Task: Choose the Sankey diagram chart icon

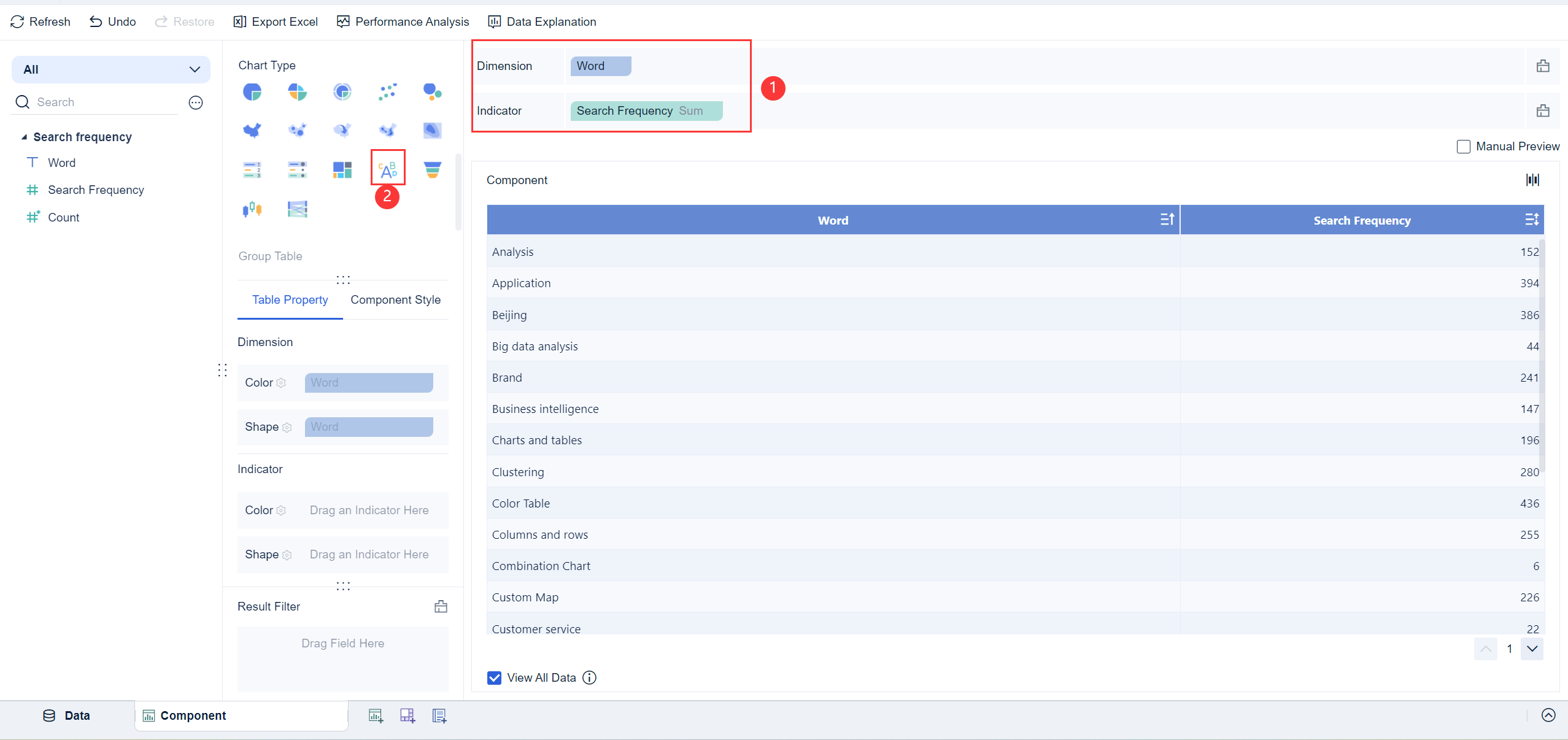Action: [297, 209]
